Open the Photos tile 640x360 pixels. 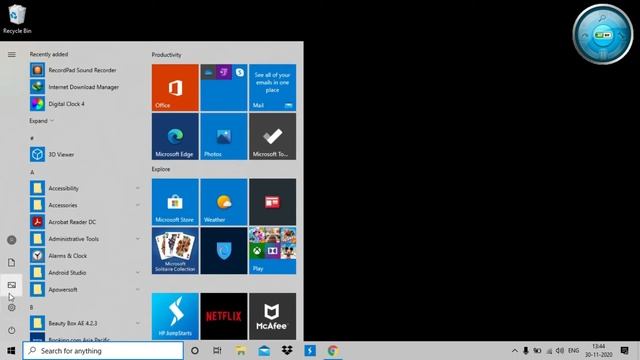tap(224, 136)
